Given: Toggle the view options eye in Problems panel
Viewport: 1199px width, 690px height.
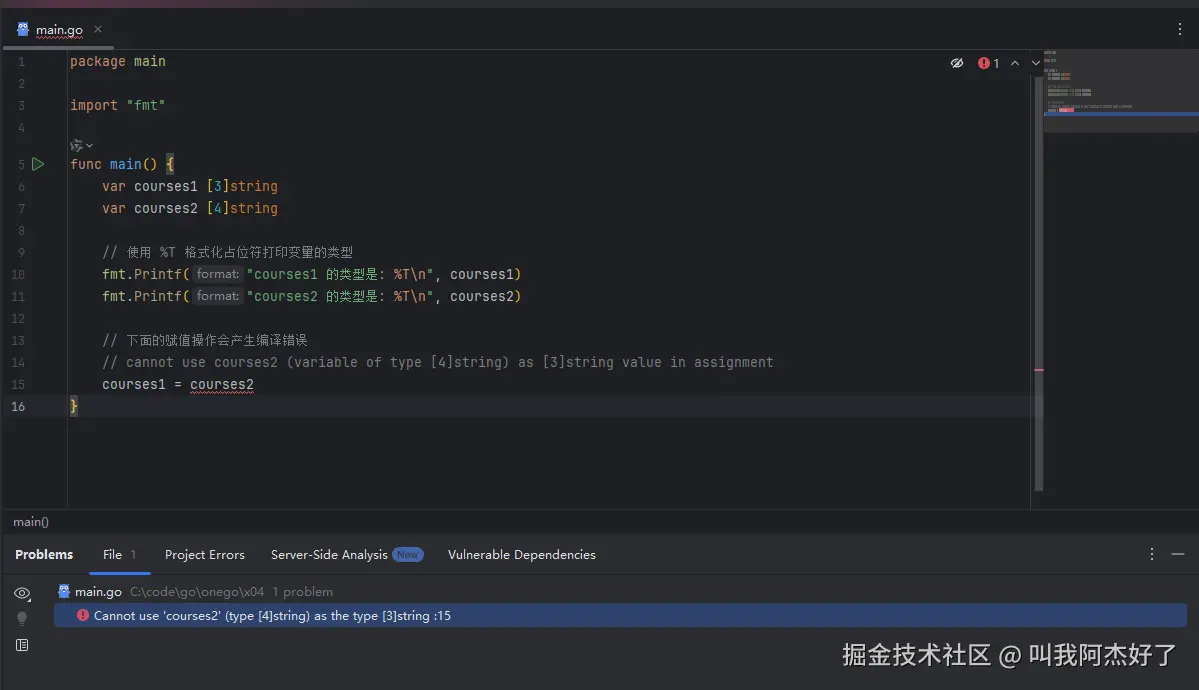Looking at the screenshot, I should coord(22,593).
